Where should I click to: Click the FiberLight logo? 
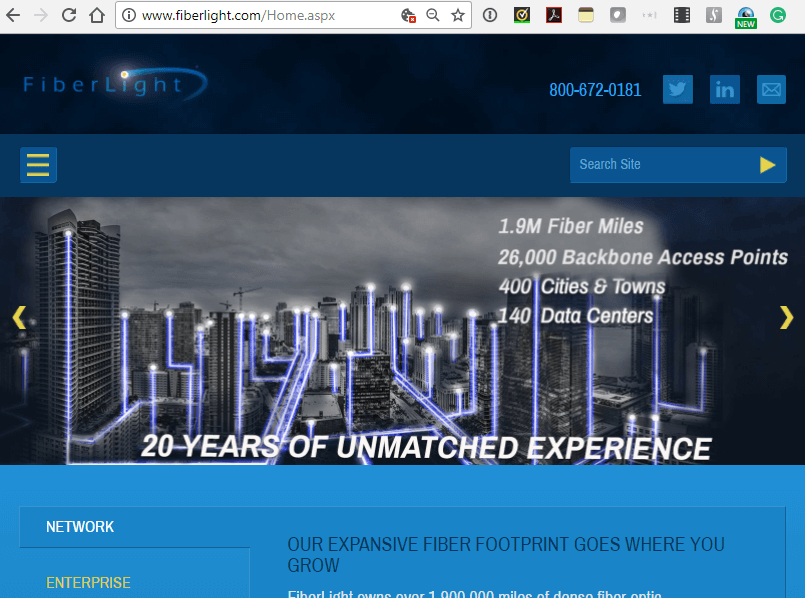point(110,84)
